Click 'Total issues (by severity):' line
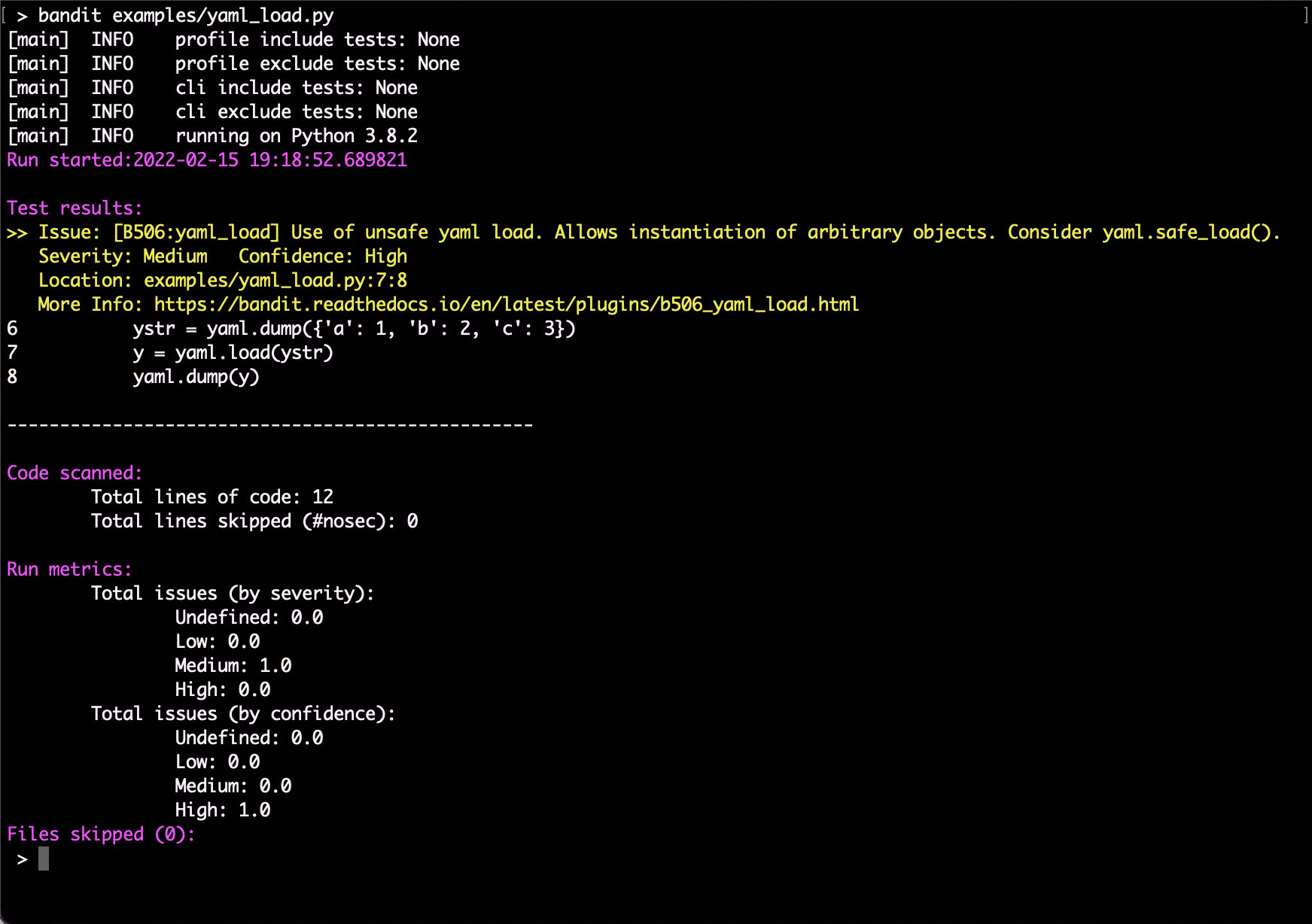The image size is (1312, 924). (233, 594)
